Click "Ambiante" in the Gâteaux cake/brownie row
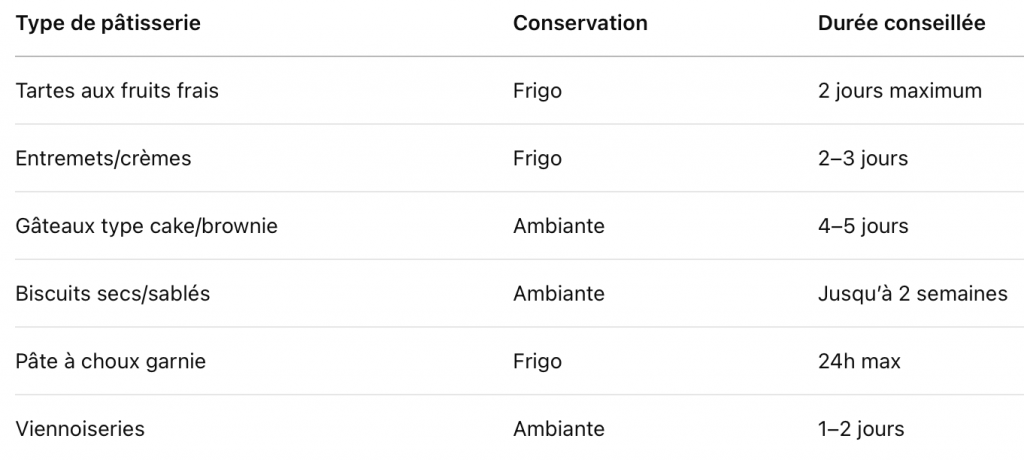Screen dimensions: 1024x460 click(559, 226)
